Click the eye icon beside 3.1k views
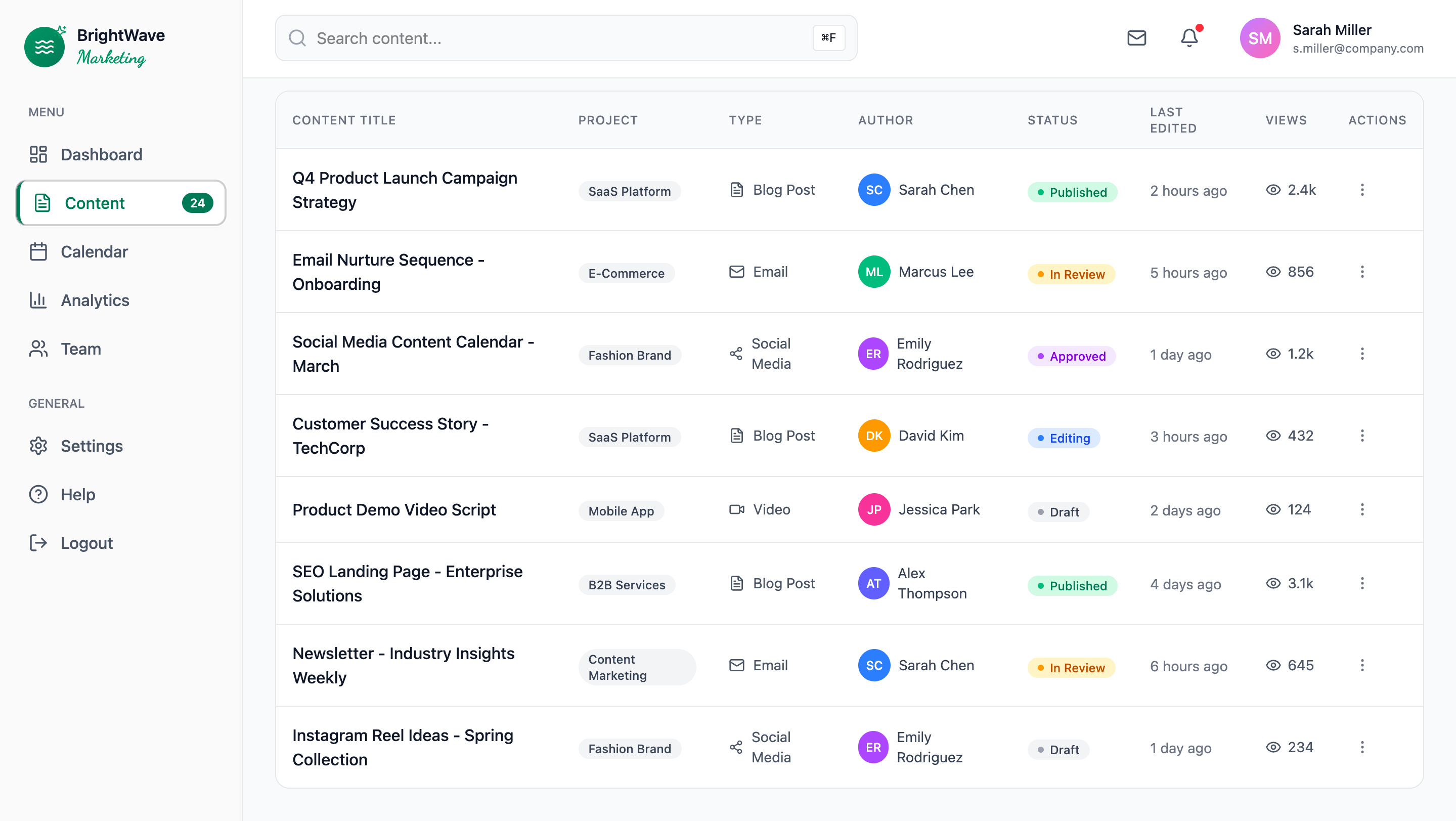Screen dimensions: 1456x821 click(1273, 584)
